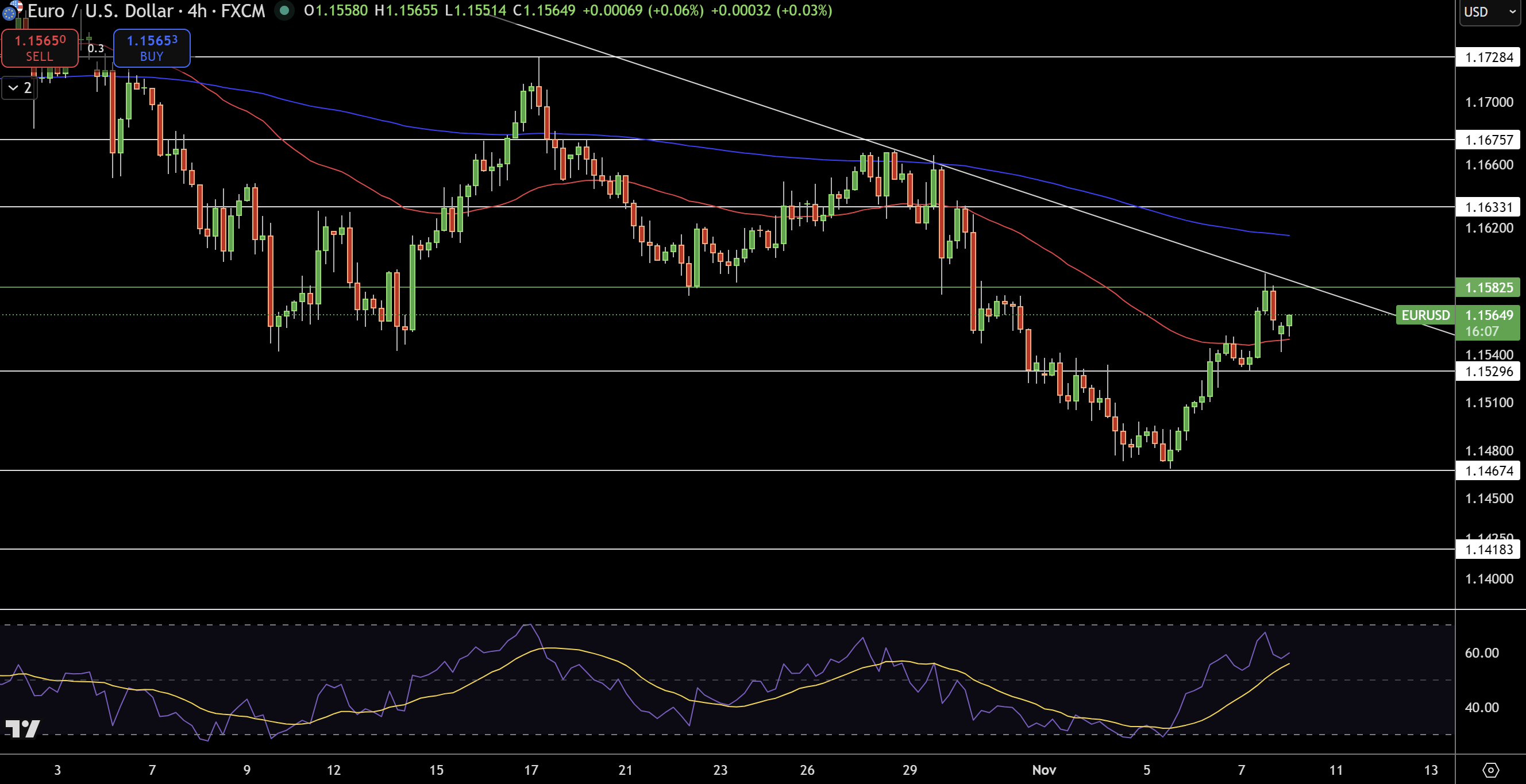Click the 29 date on time axis

(910, 770)
